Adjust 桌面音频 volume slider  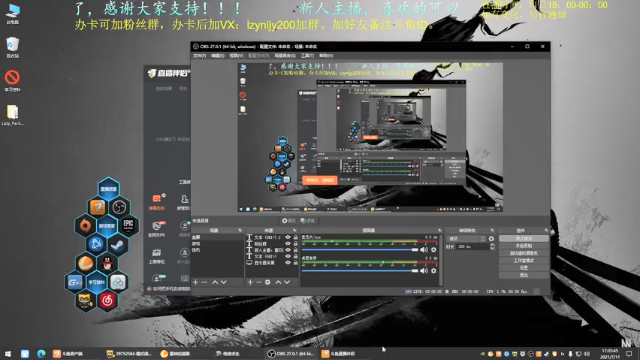coord(360,270)
